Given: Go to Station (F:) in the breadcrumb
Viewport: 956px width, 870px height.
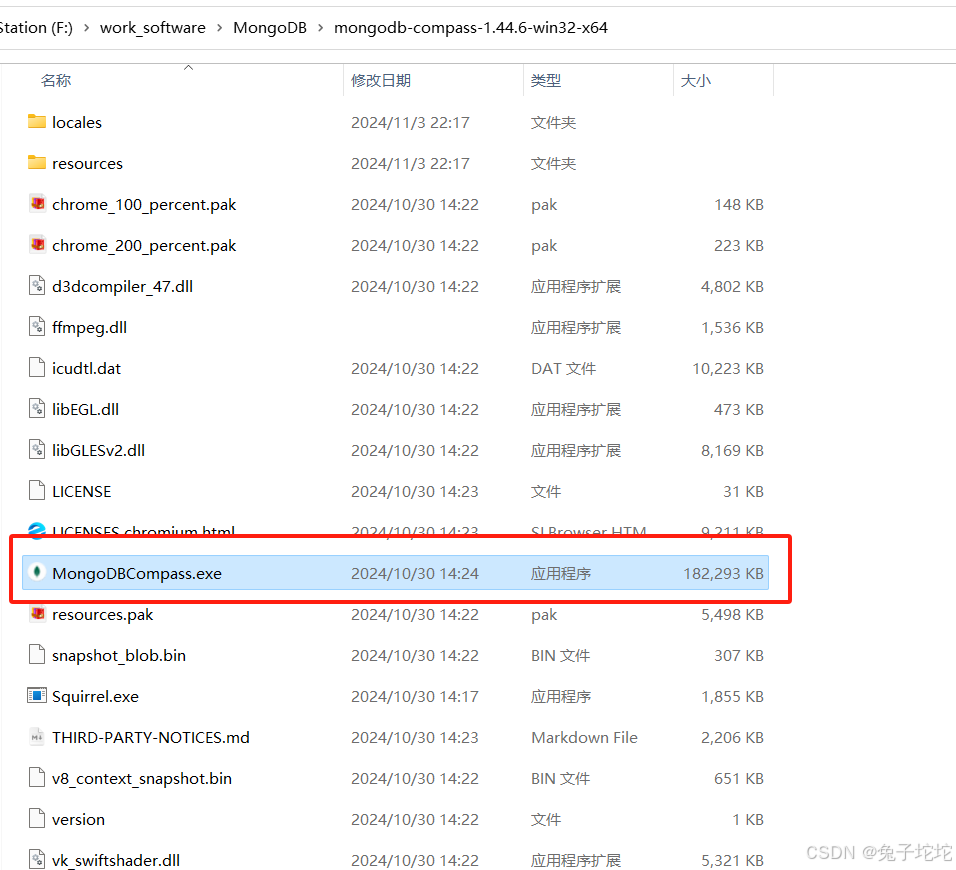Looking at the screenshot, I should [36, 27].
